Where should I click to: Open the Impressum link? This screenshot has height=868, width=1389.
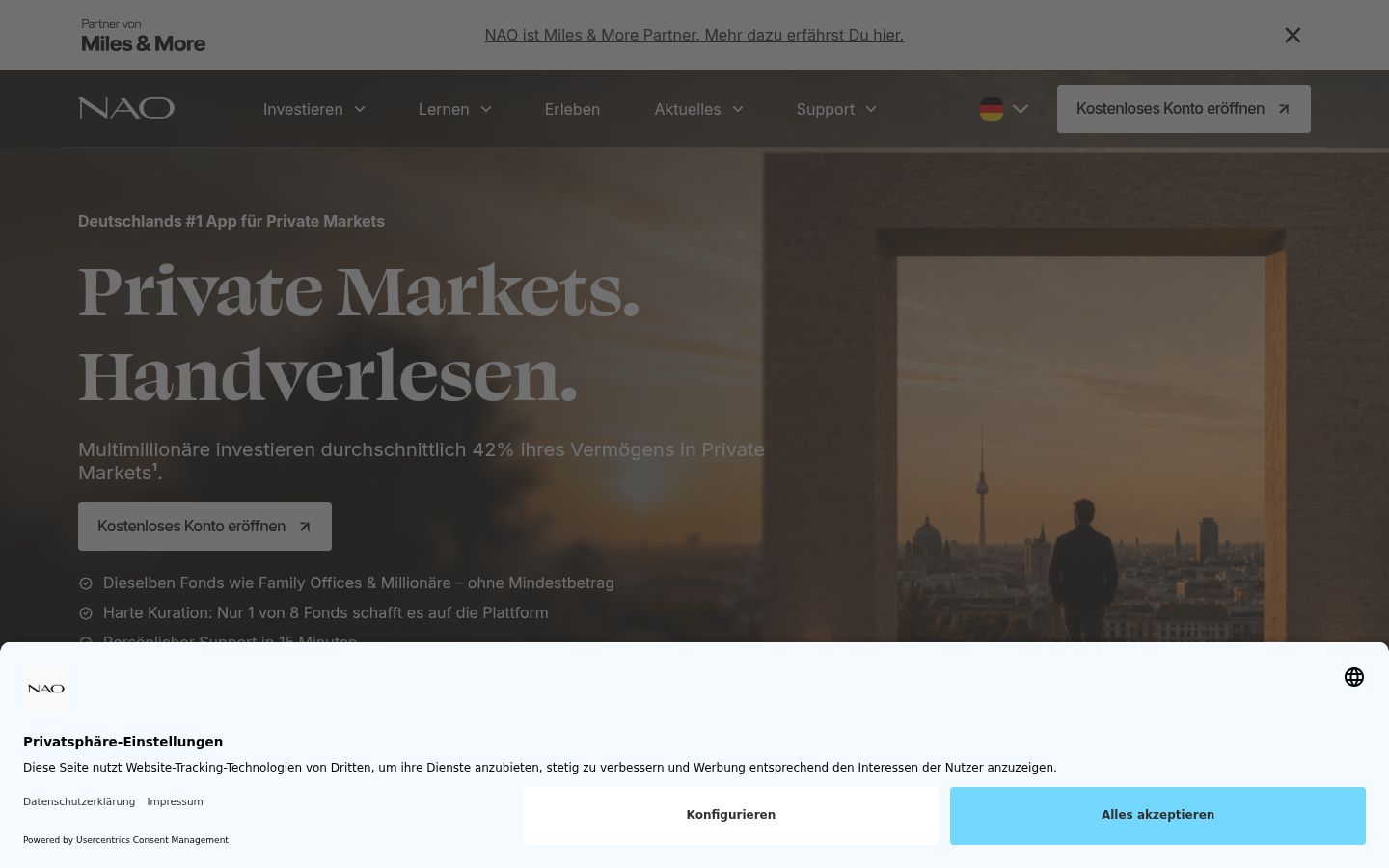pyautogui.click(x=175, y=801)
